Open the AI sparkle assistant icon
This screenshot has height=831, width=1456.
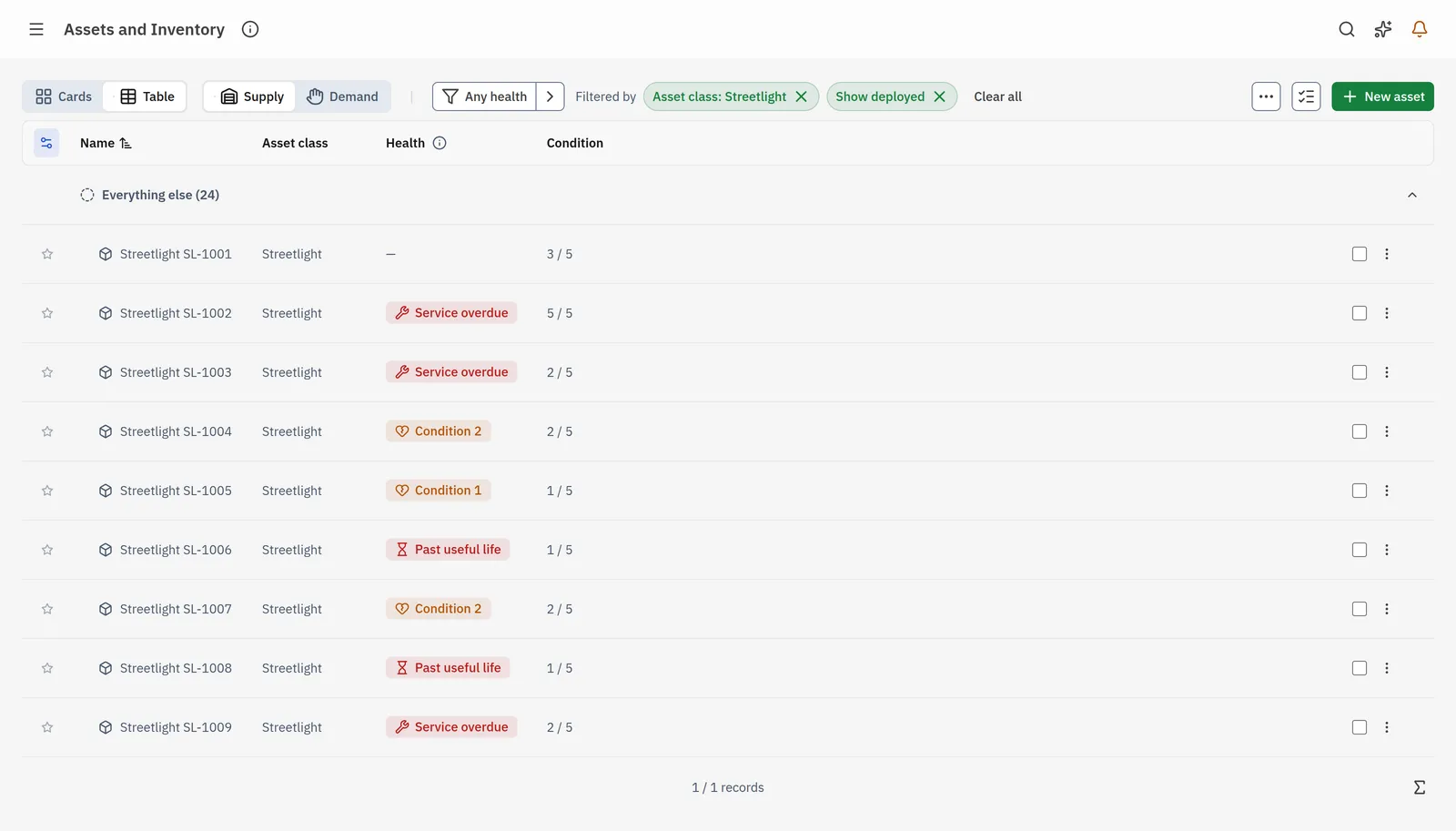[x=1383, y=29]
